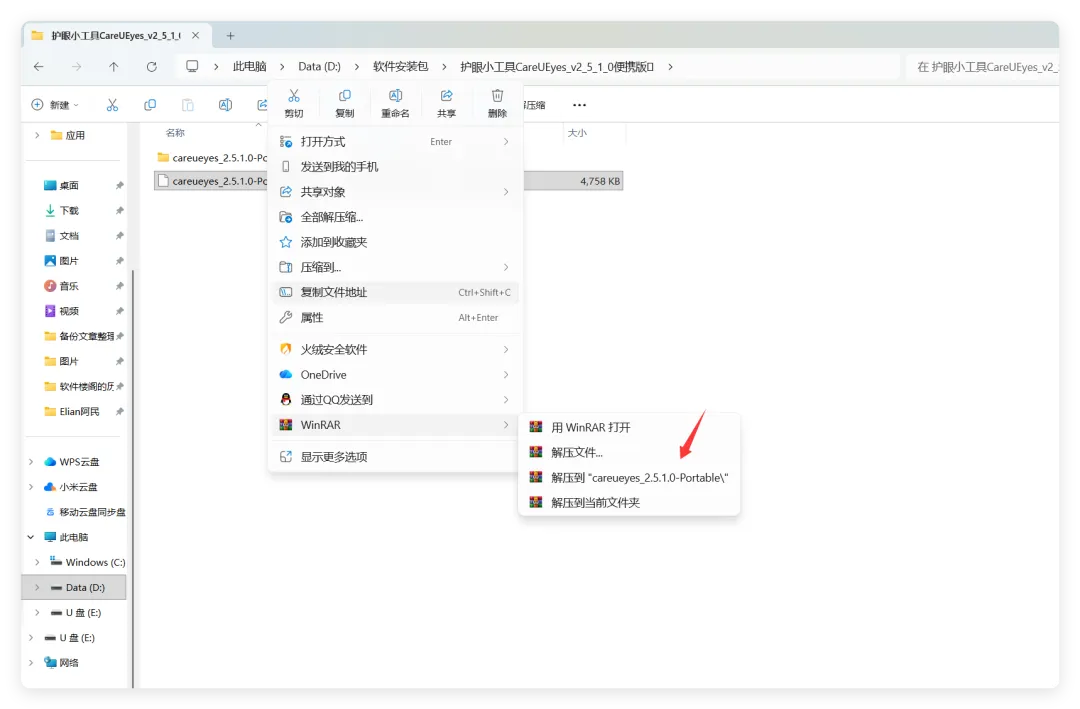The width and height of the screenshot is (1080, 709).
Task: Open 音乐 in the sidebar
Action: (69, 286)
